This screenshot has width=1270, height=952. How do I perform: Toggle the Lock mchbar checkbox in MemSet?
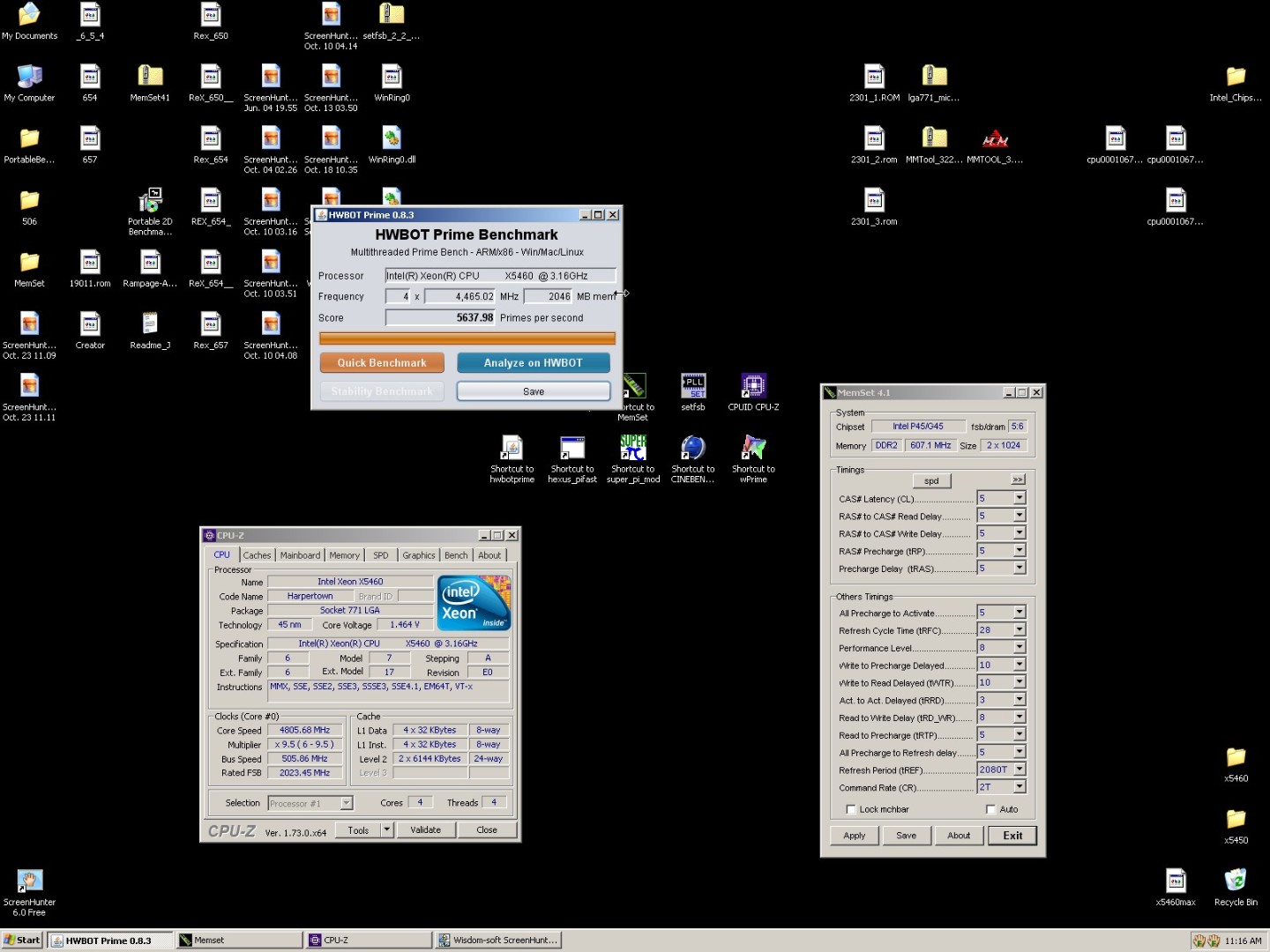(851, 809)
